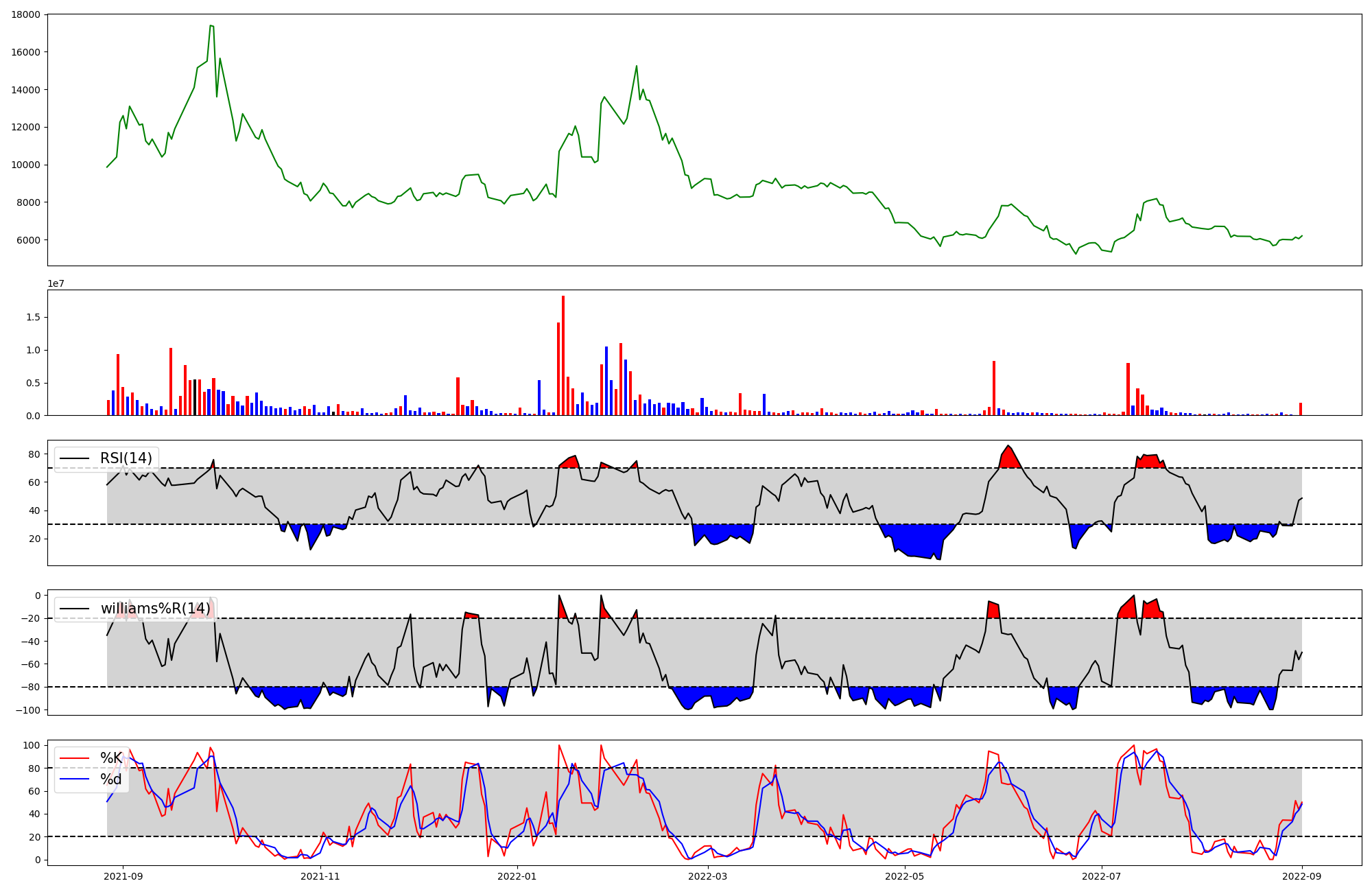Click the red %K legend line
The width and height of the screenshot is (1372, 892).
click(x=74, y=758)
